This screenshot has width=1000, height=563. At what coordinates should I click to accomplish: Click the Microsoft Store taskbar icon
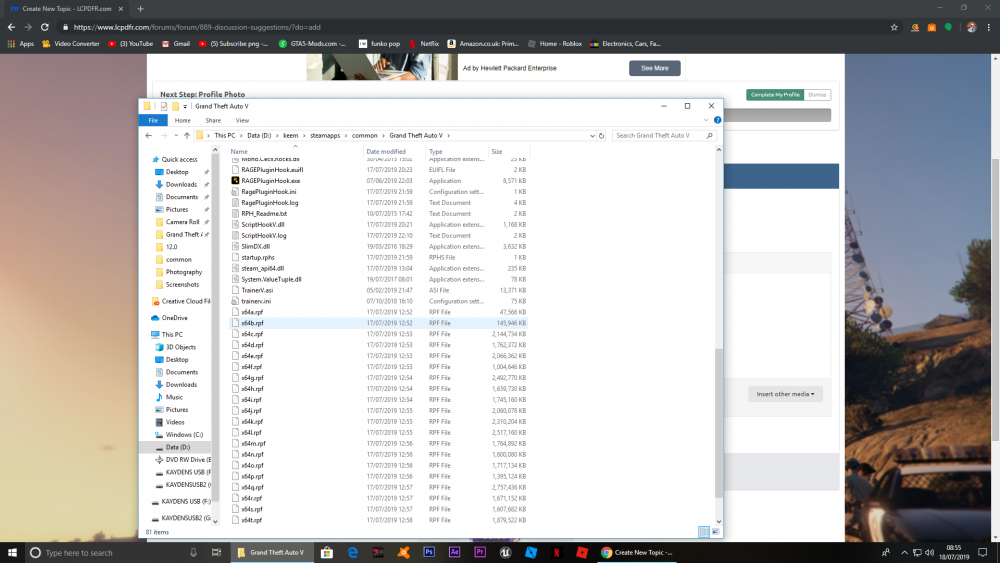tap(327, 552)
